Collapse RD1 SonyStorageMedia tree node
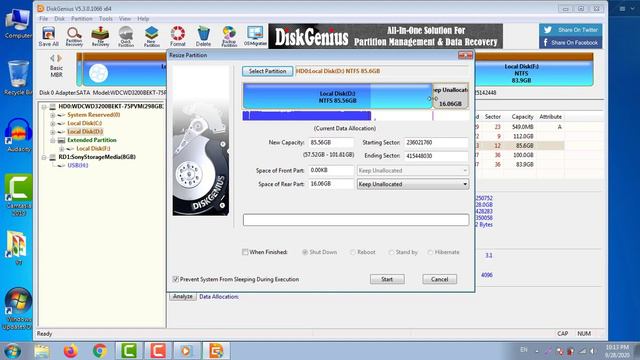The height and width of the screenshot is (360, 640). (x=44, y=157)
